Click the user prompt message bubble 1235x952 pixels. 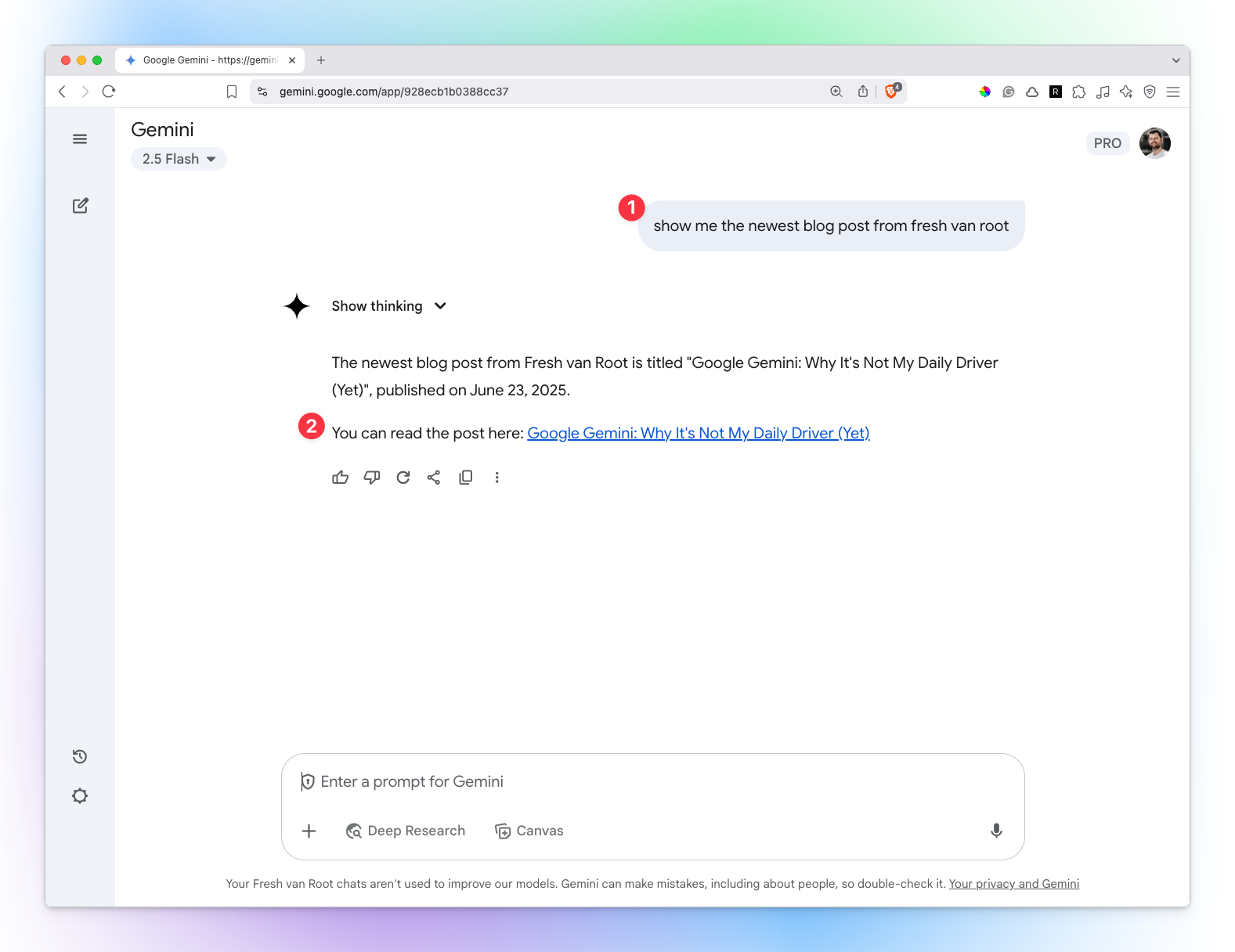pyautogui.click(x=831, y=225)
